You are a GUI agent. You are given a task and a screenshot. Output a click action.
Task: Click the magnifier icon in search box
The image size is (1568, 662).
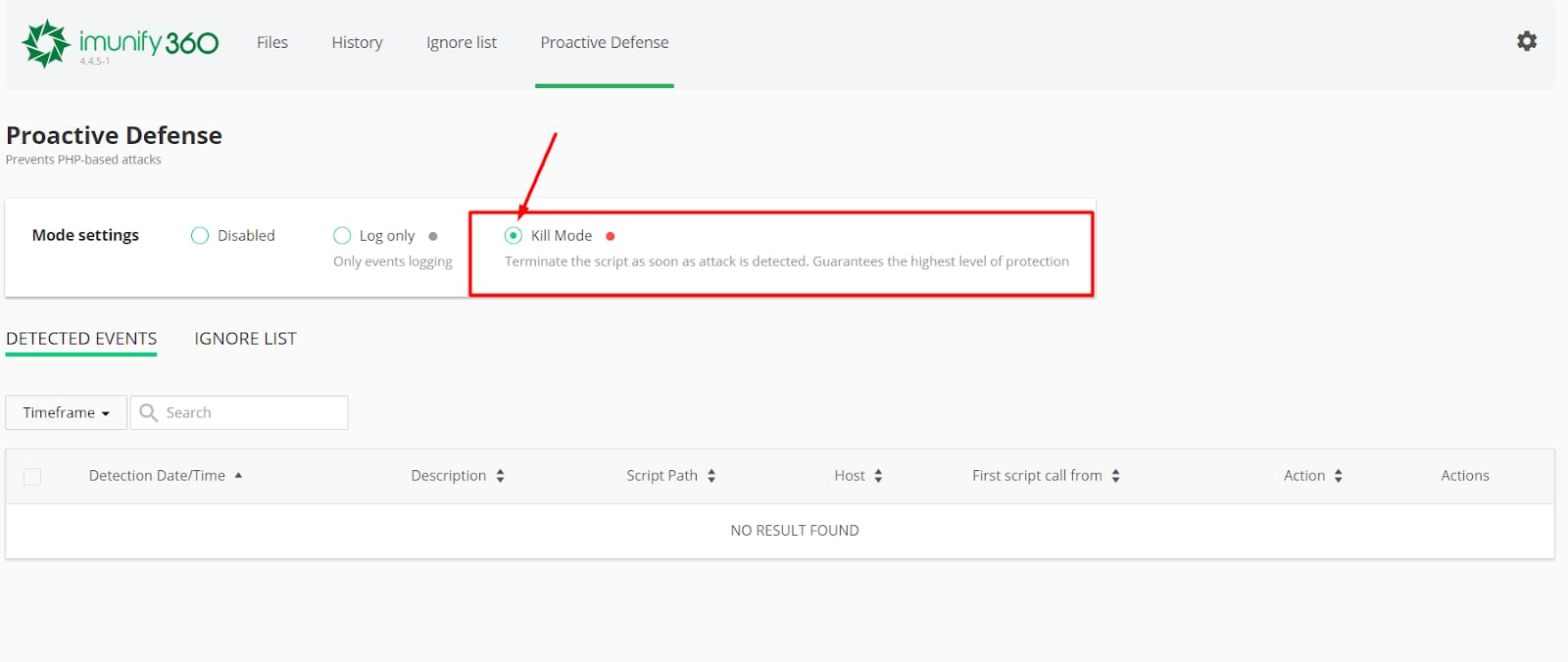coord(149,413)
